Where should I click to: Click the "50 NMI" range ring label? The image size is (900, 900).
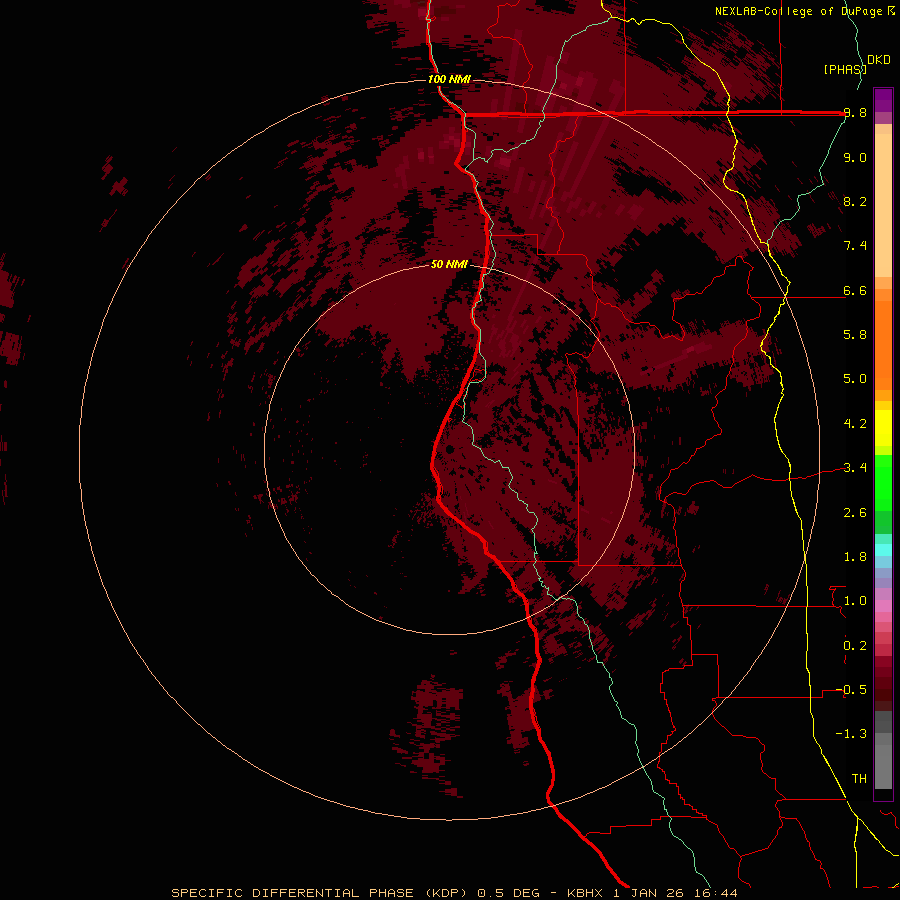pos(449,264)
